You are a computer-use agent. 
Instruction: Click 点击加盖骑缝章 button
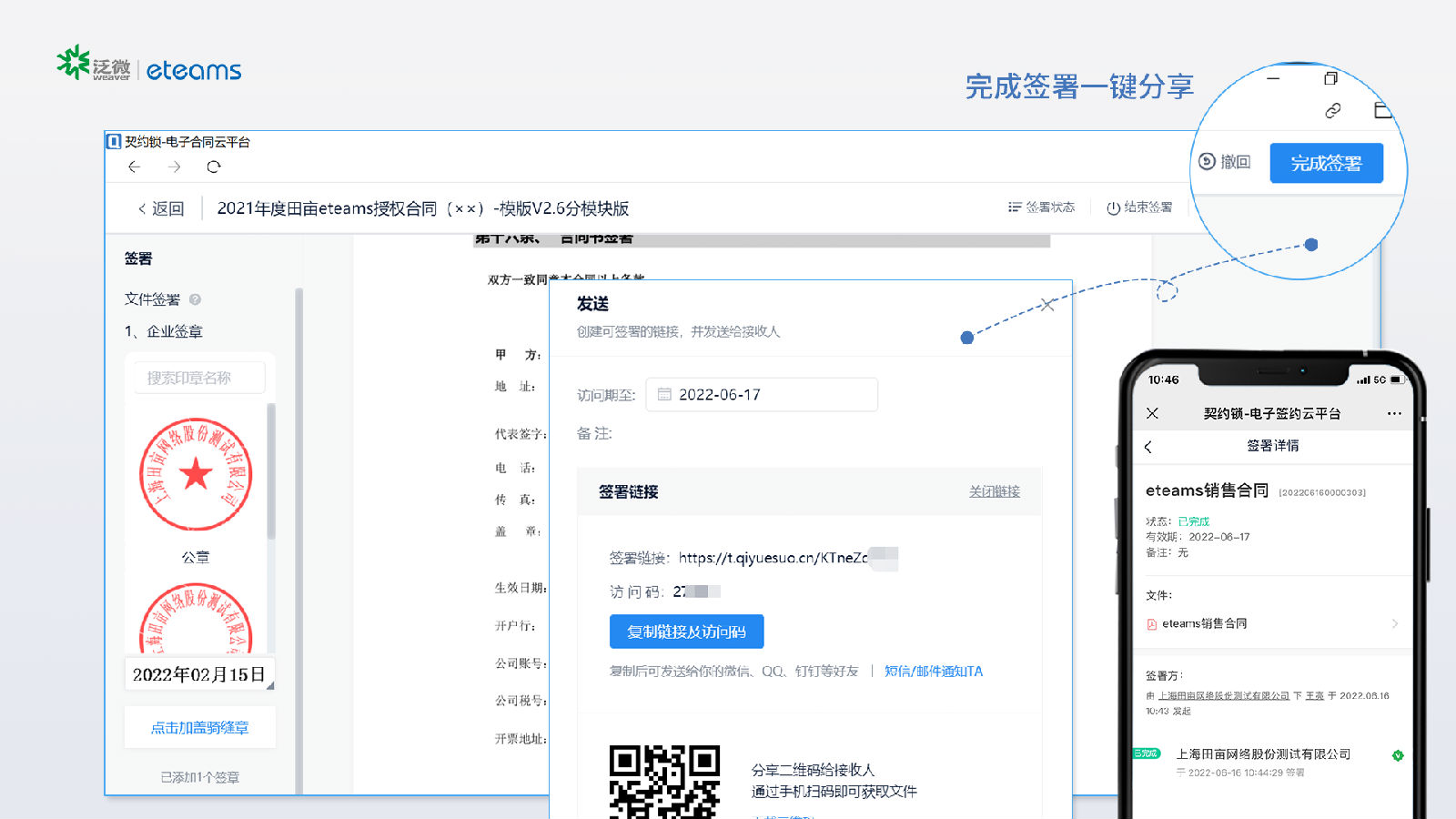tap(200, 728)
